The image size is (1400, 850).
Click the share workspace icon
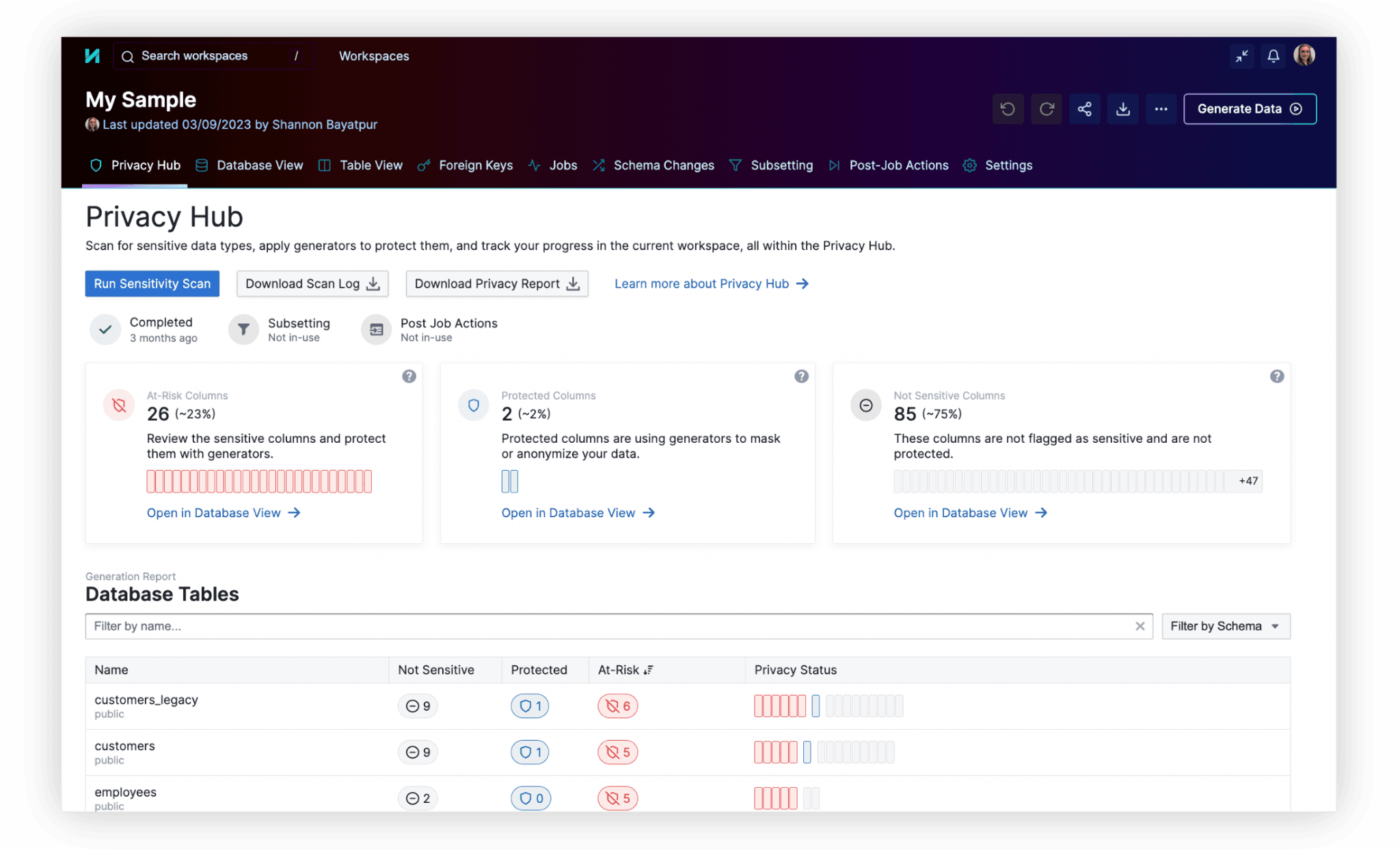[1085, 109]
